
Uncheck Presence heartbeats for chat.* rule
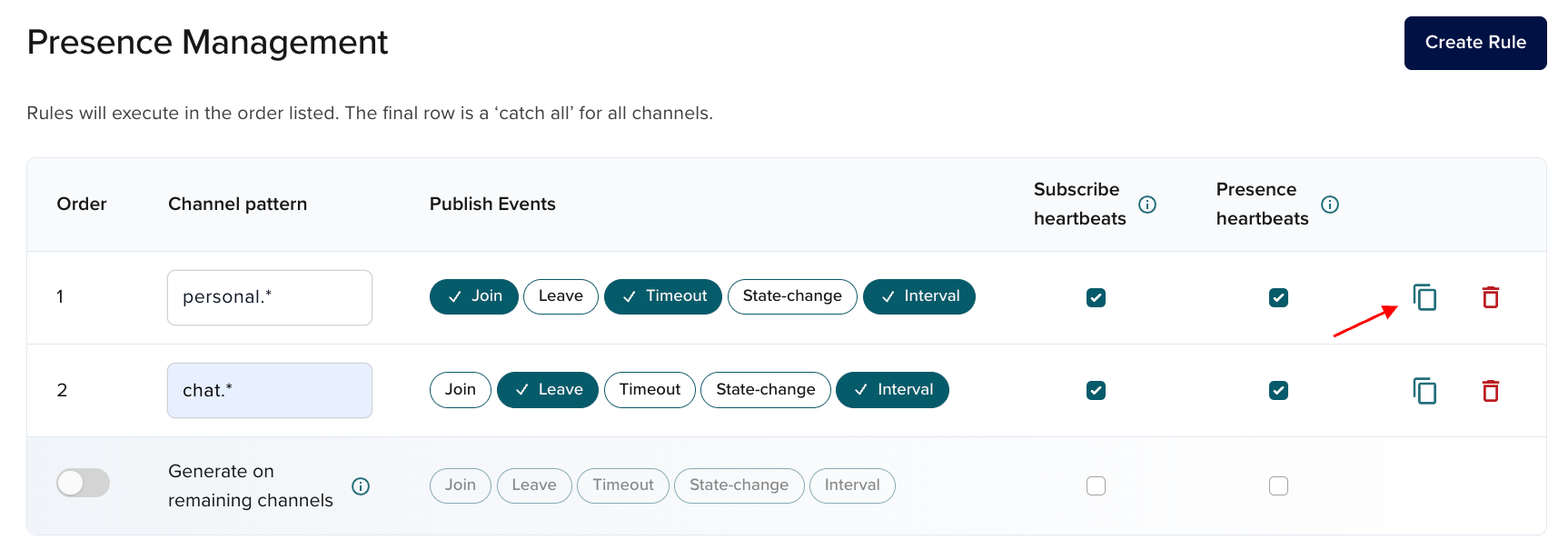pyautogui.click(x=1278, y=391)
